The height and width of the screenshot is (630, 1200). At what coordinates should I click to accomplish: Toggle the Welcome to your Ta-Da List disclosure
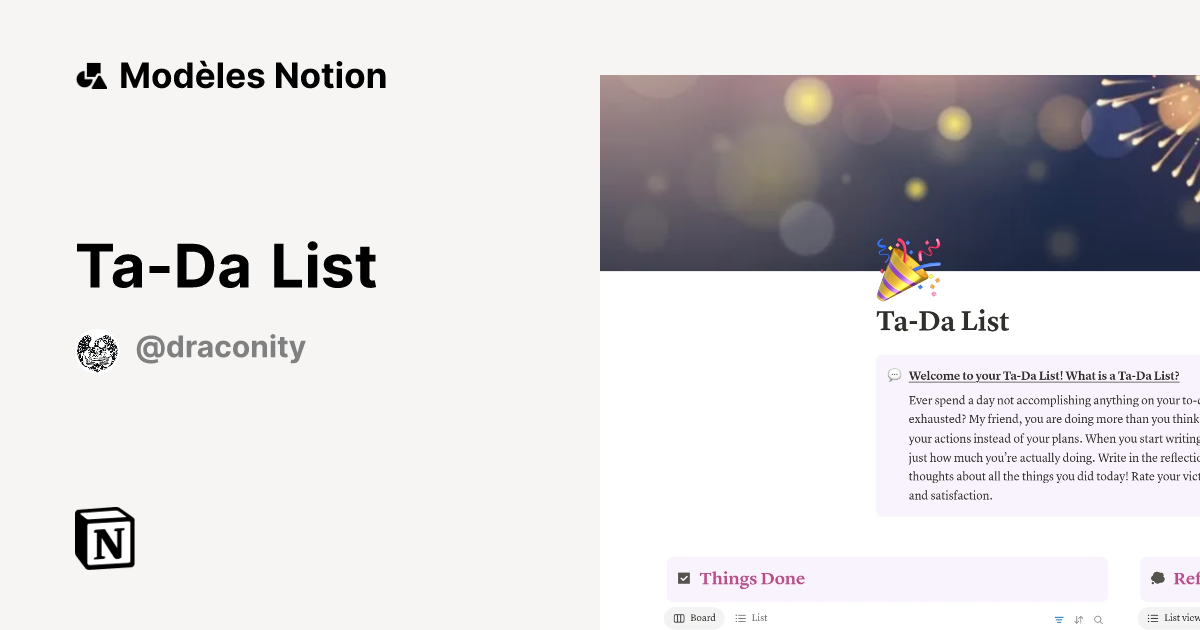point(1044,375)
